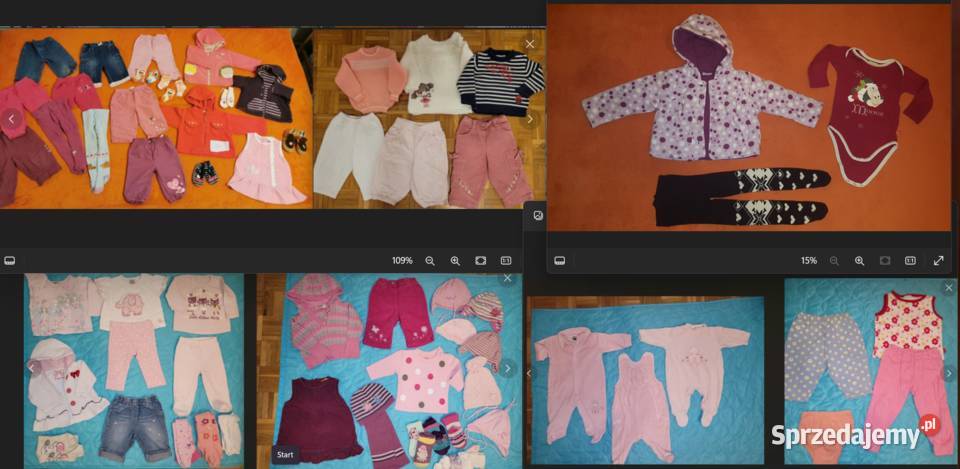Toggle filmstrip in the 15% zoom viewer
Image resolution: width=960 pixels, height=469 pixels.
click(560, 260)
